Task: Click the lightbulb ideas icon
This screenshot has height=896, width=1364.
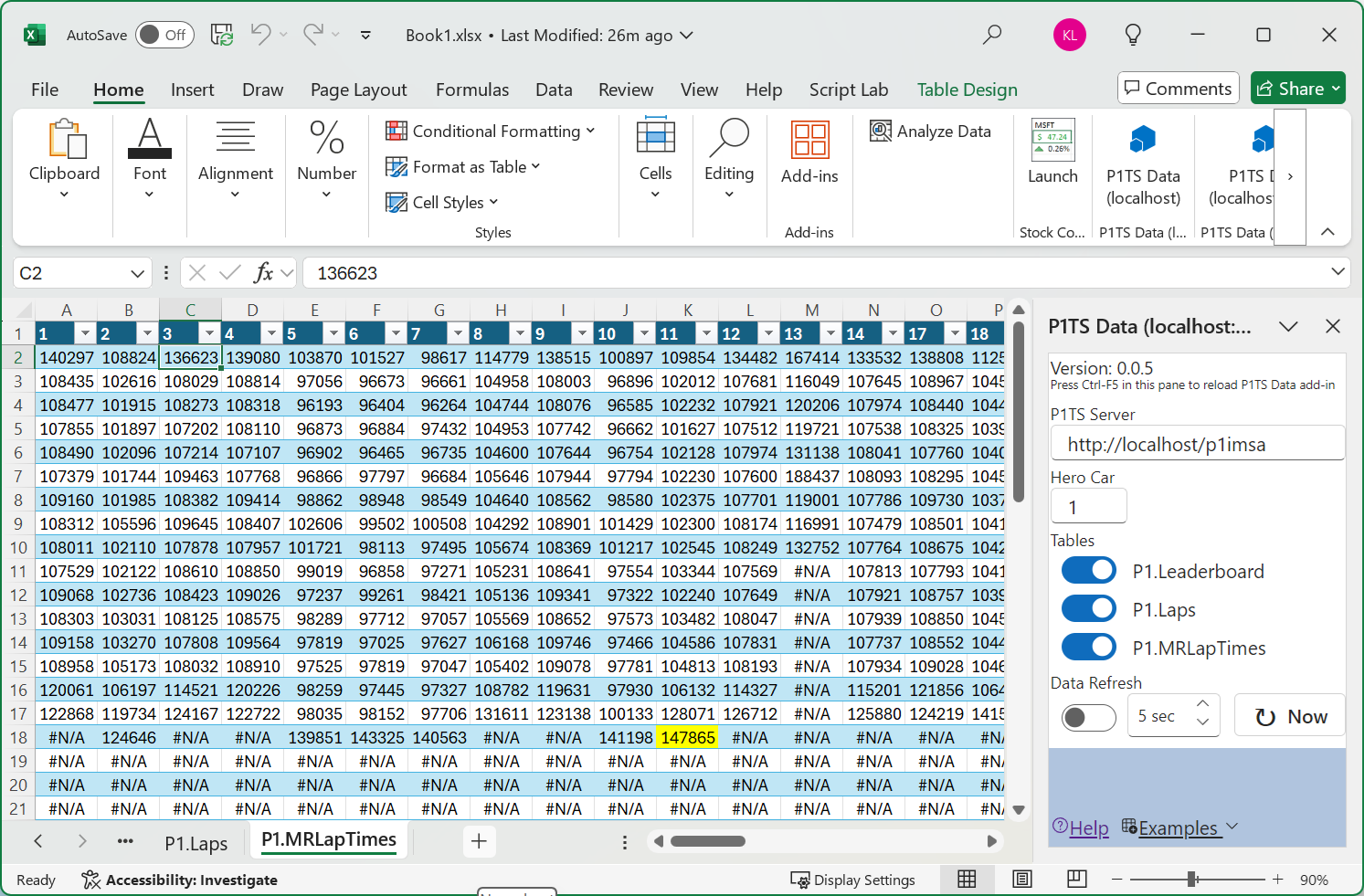Action: point(1133,35)
